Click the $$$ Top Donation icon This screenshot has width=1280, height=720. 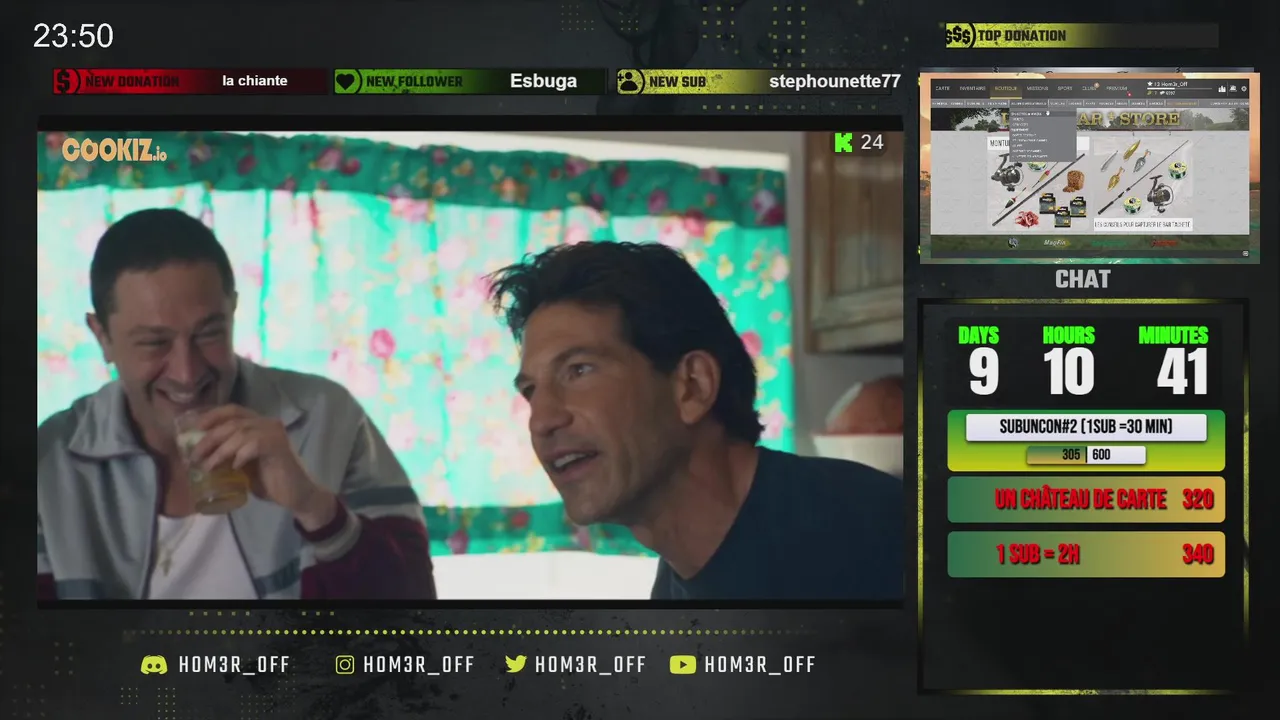pyautogui.click(x=960, y=36)
